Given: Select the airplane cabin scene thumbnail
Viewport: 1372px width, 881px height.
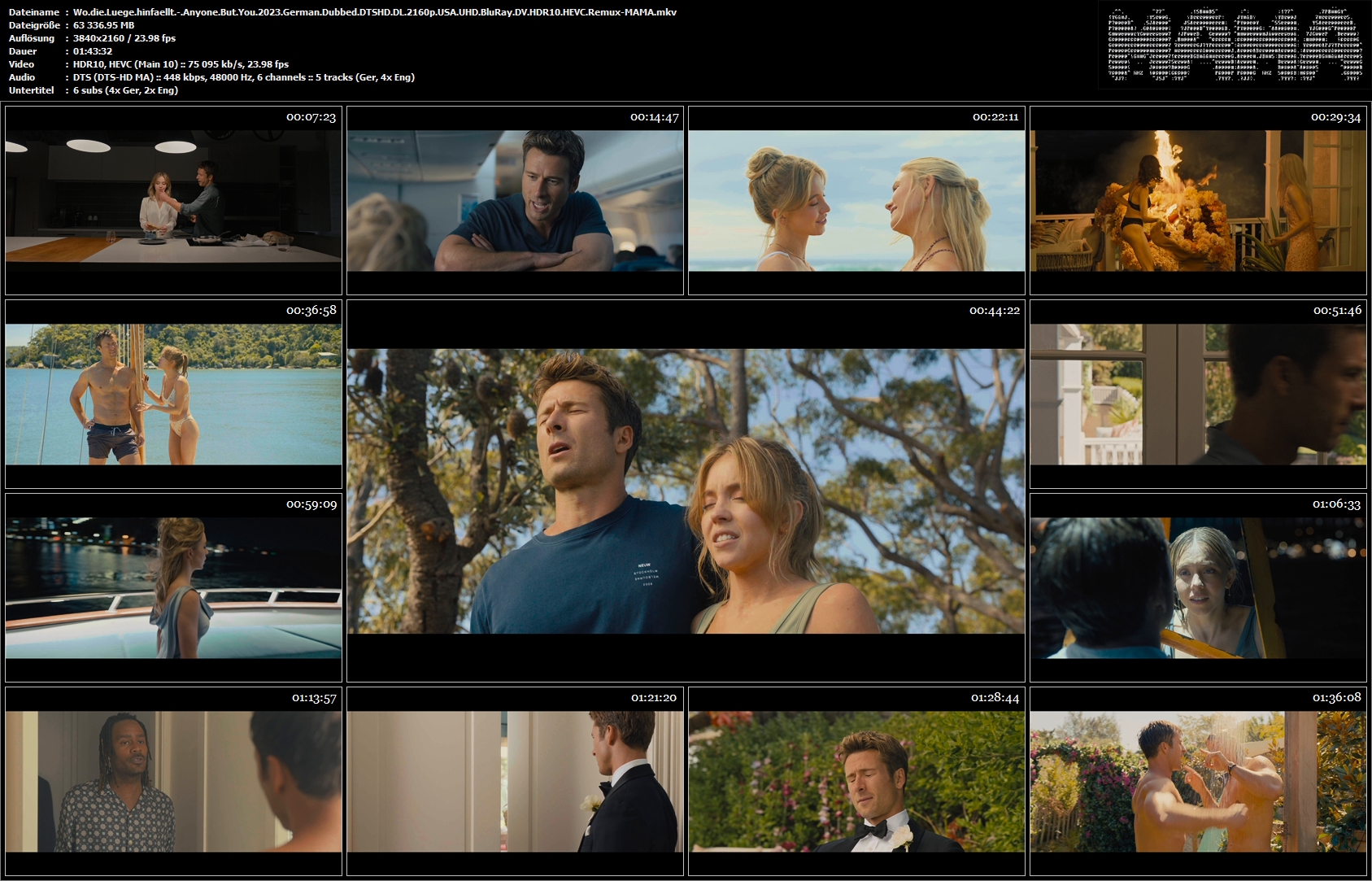Looking at the screenshot, I should [x=515, y=200].
